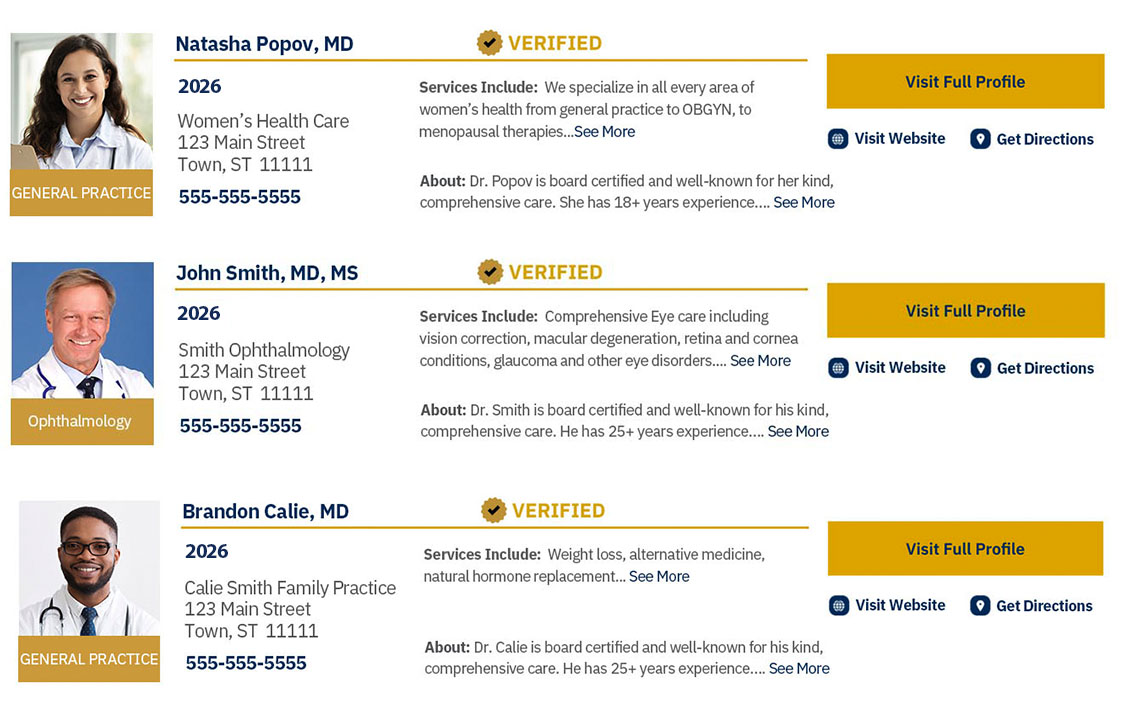Visit John Smith's full profile

[x=965, y=311]
